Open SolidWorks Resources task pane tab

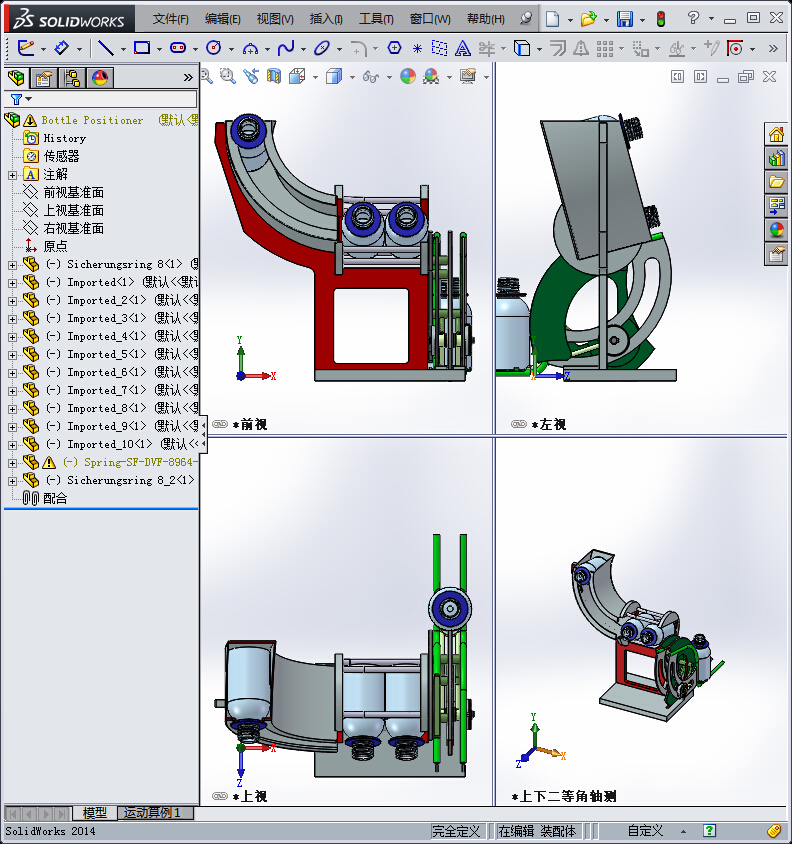pos(776,134)
